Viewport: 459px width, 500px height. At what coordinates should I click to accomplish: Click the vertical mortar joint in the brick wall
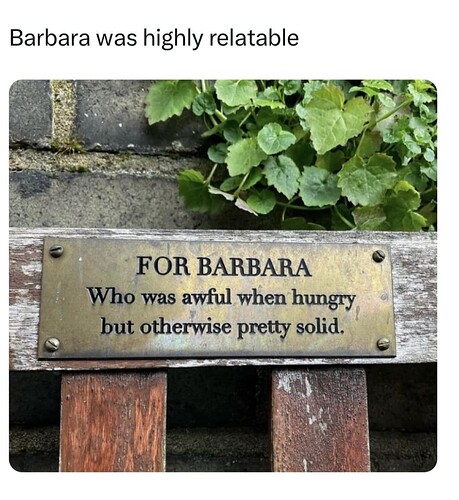point(63,113)
